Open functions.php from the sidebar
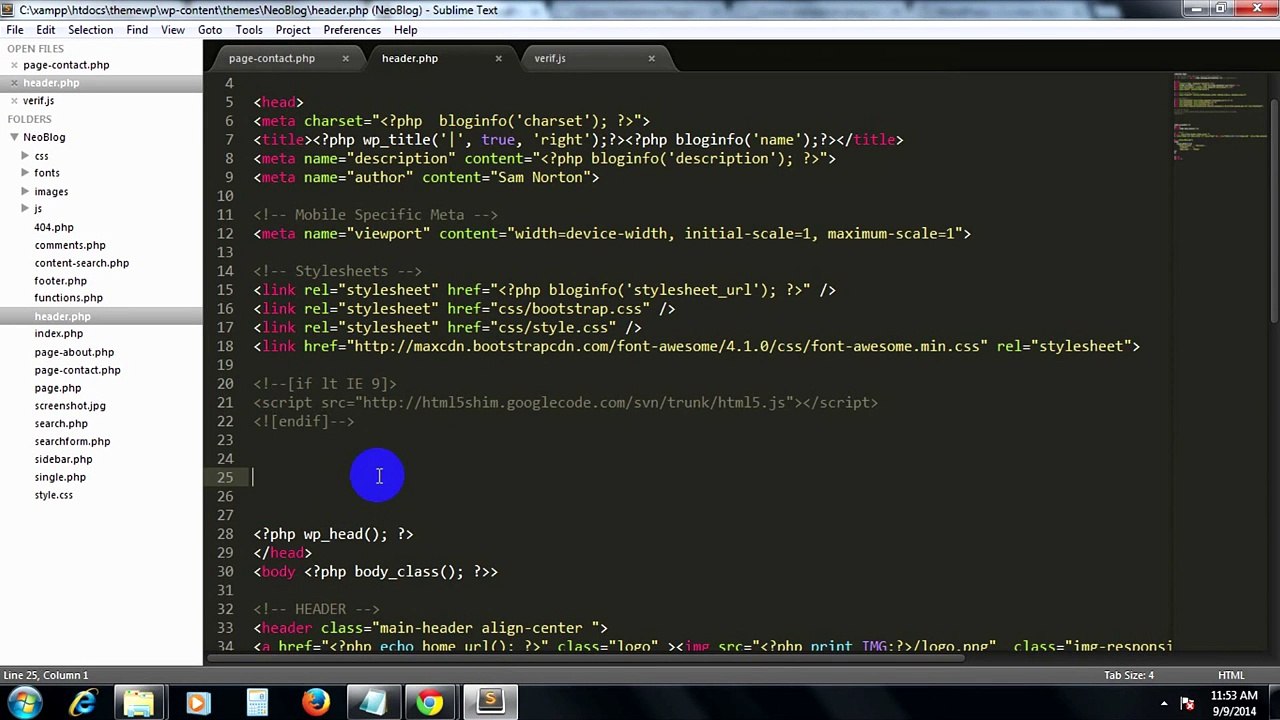The height and width of the screenshot is (720, 1280). coord(69,298)
